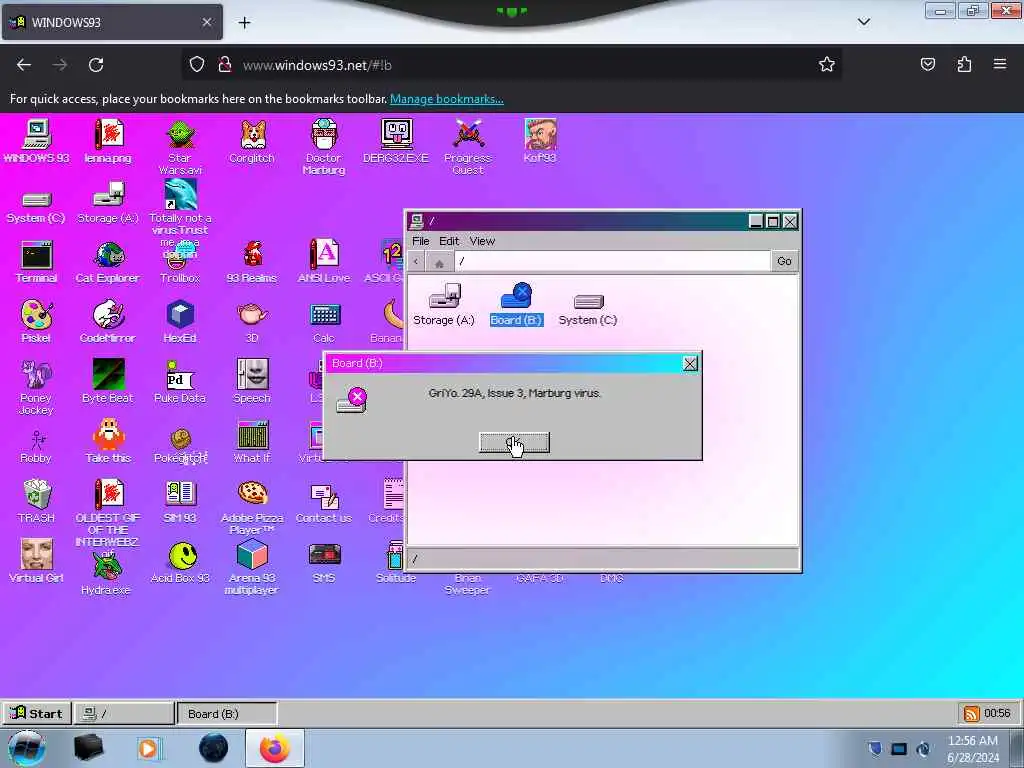Launch Doctor Marburg
1024x768 pixels.
point(324,147)
